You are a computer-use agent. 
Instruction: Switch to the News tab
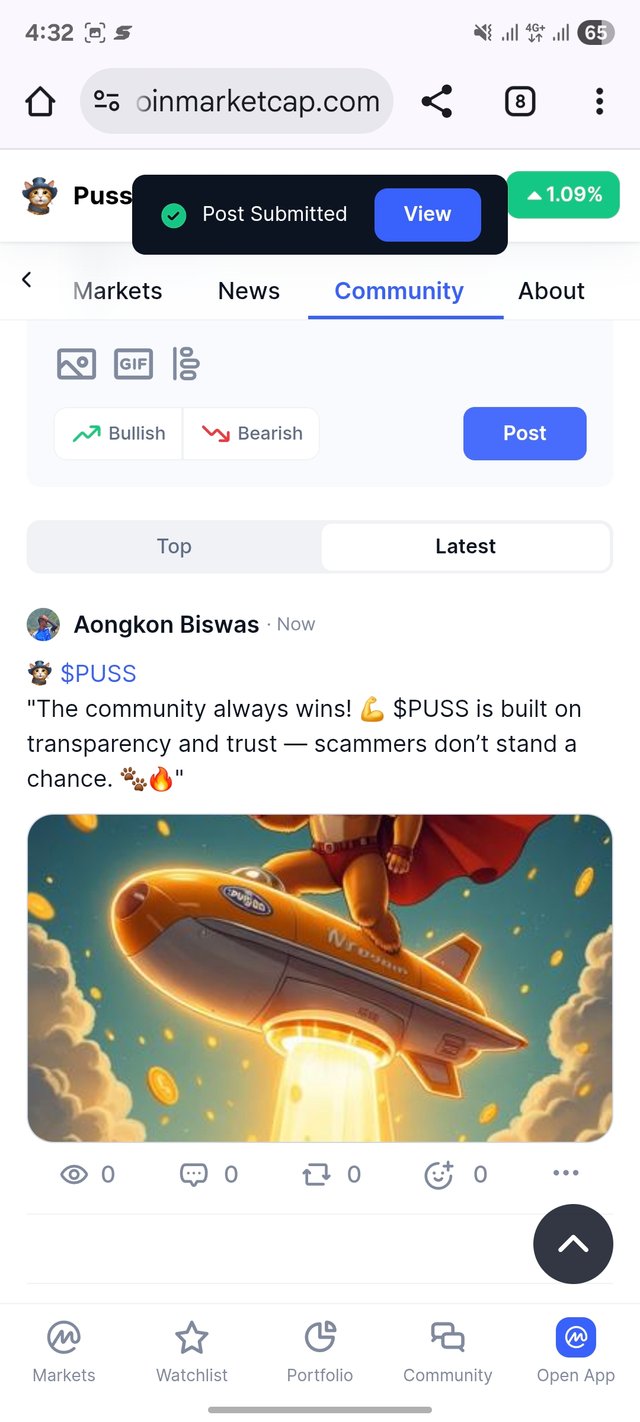click(x=249, y=291)
